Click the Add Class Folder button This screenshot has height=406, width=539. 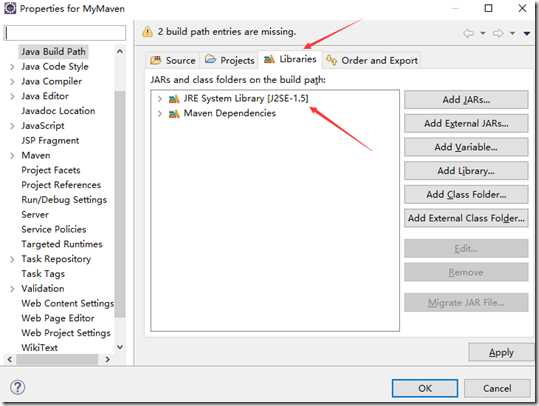tap(466, 195)
